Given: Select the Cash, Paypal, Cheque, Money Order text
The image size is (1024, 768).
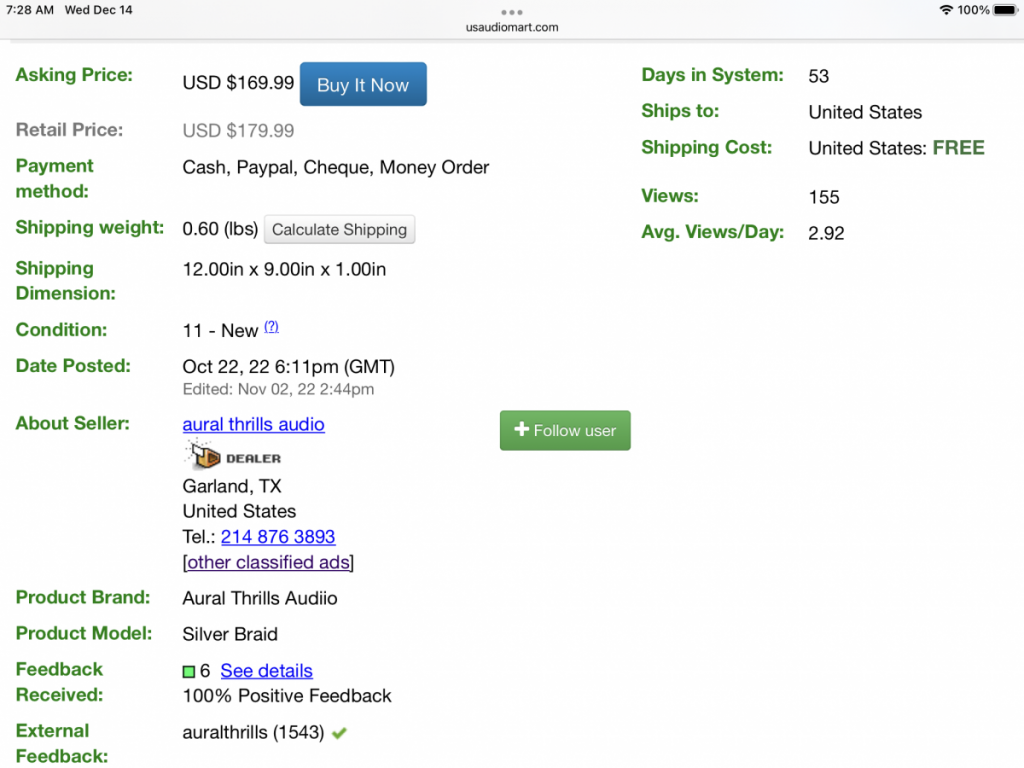Looking at the screenshot, I should 336,168.
